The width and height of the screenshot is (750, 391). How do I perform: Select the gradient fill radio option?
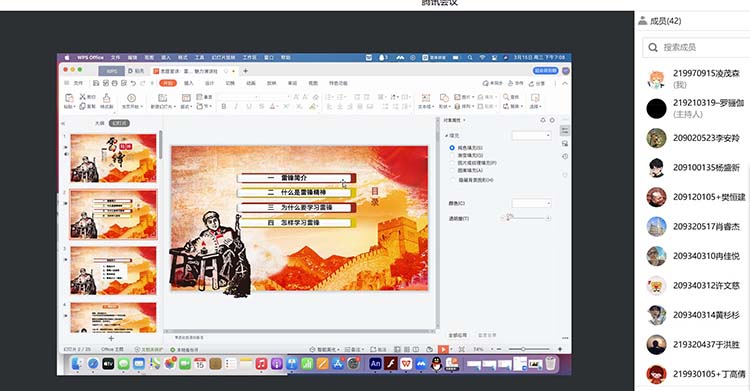pyautogui.click(x=452, y=156)
